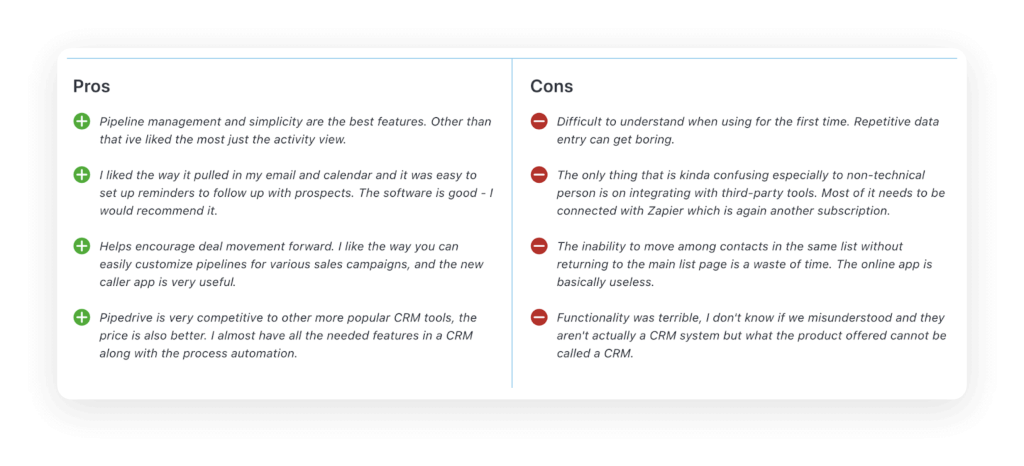Click the Pipeline management and simplicity review text
Screen dimensions: 1024x466
(295, 131)
